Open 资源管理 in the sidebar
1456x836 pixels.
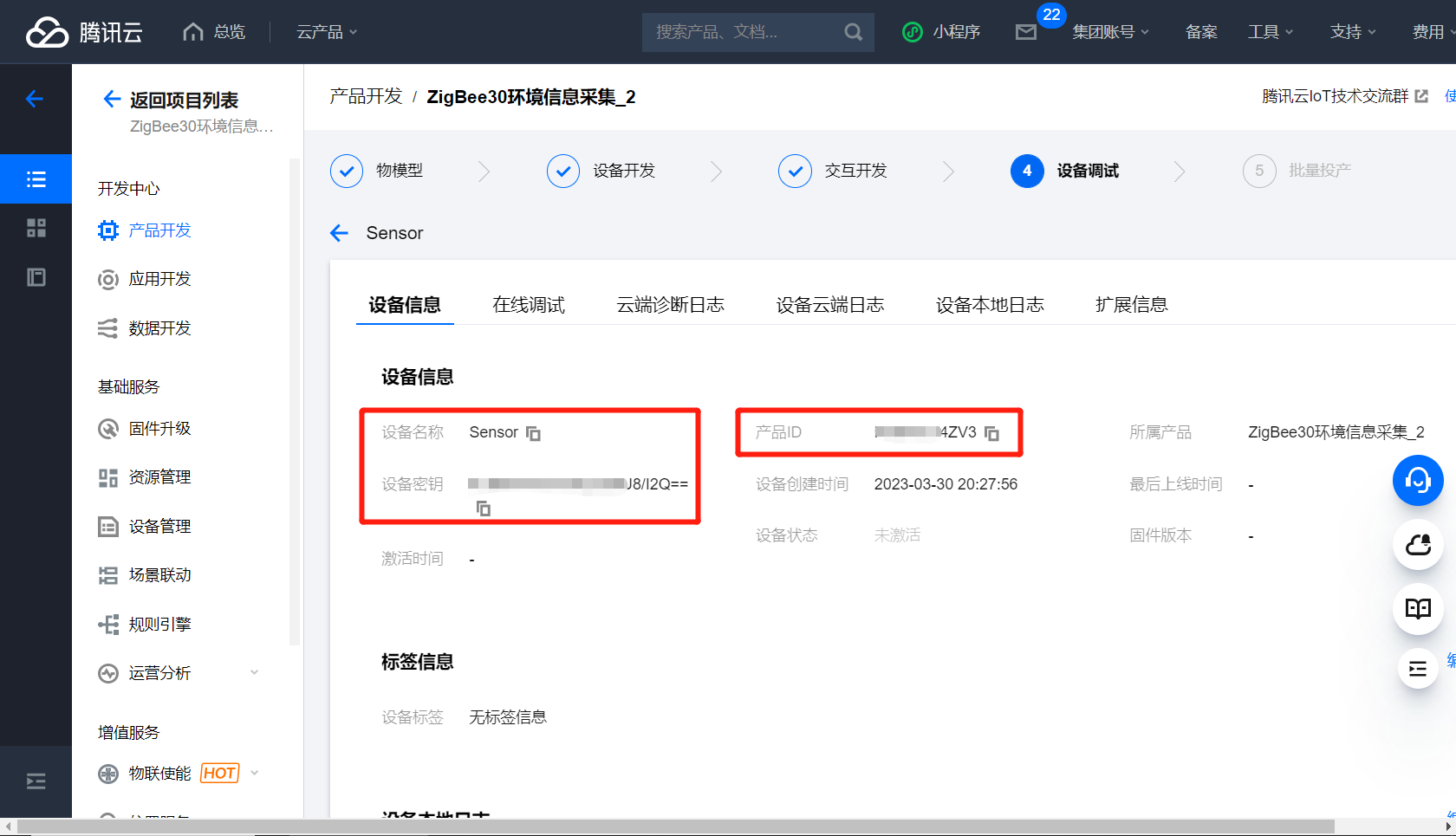[x=159, y=477]
